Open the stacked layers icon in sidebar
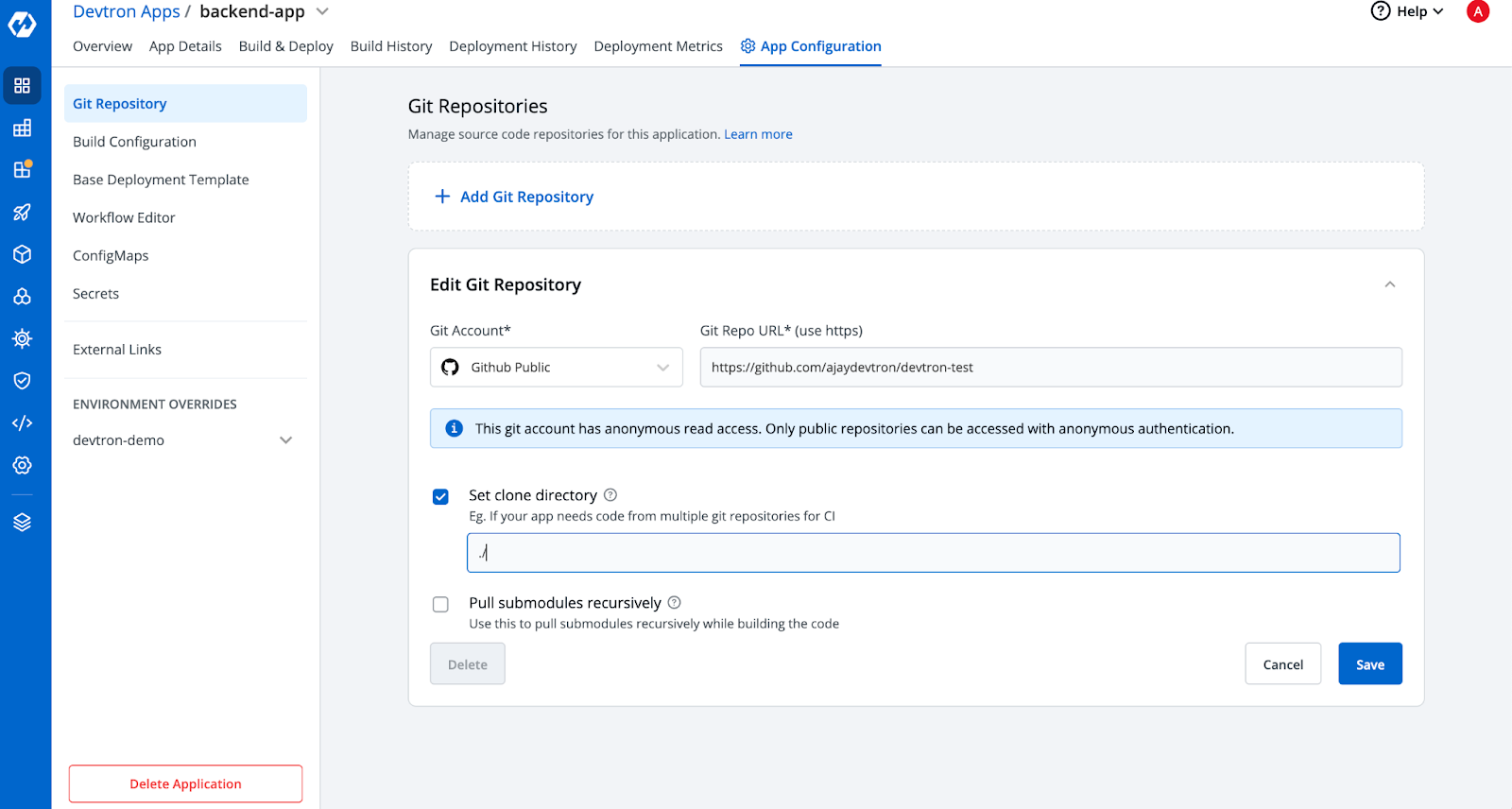Viewport: 1512px width, 809px height. [22, 522]
